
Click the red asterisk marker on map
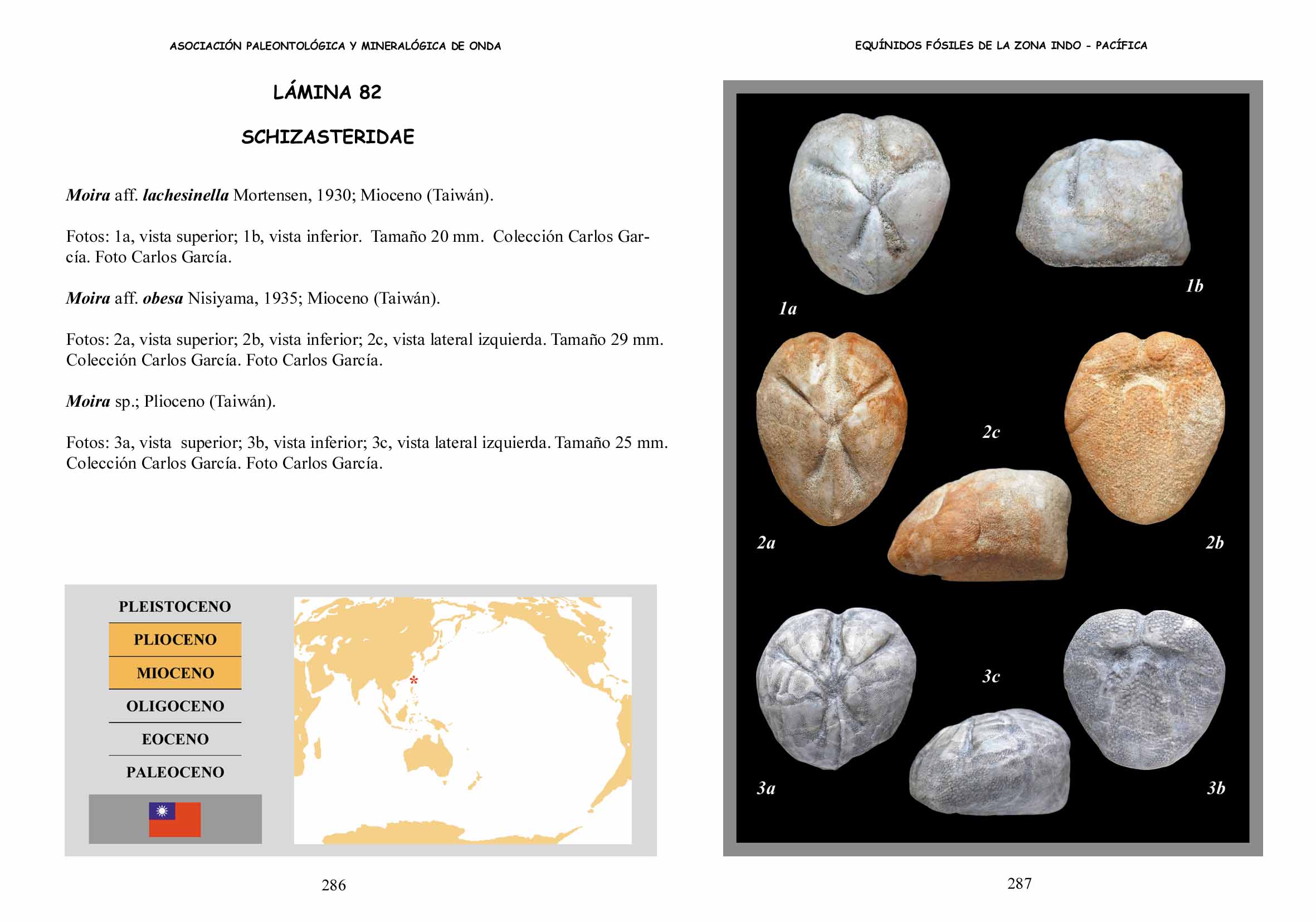tap(414, 680)
